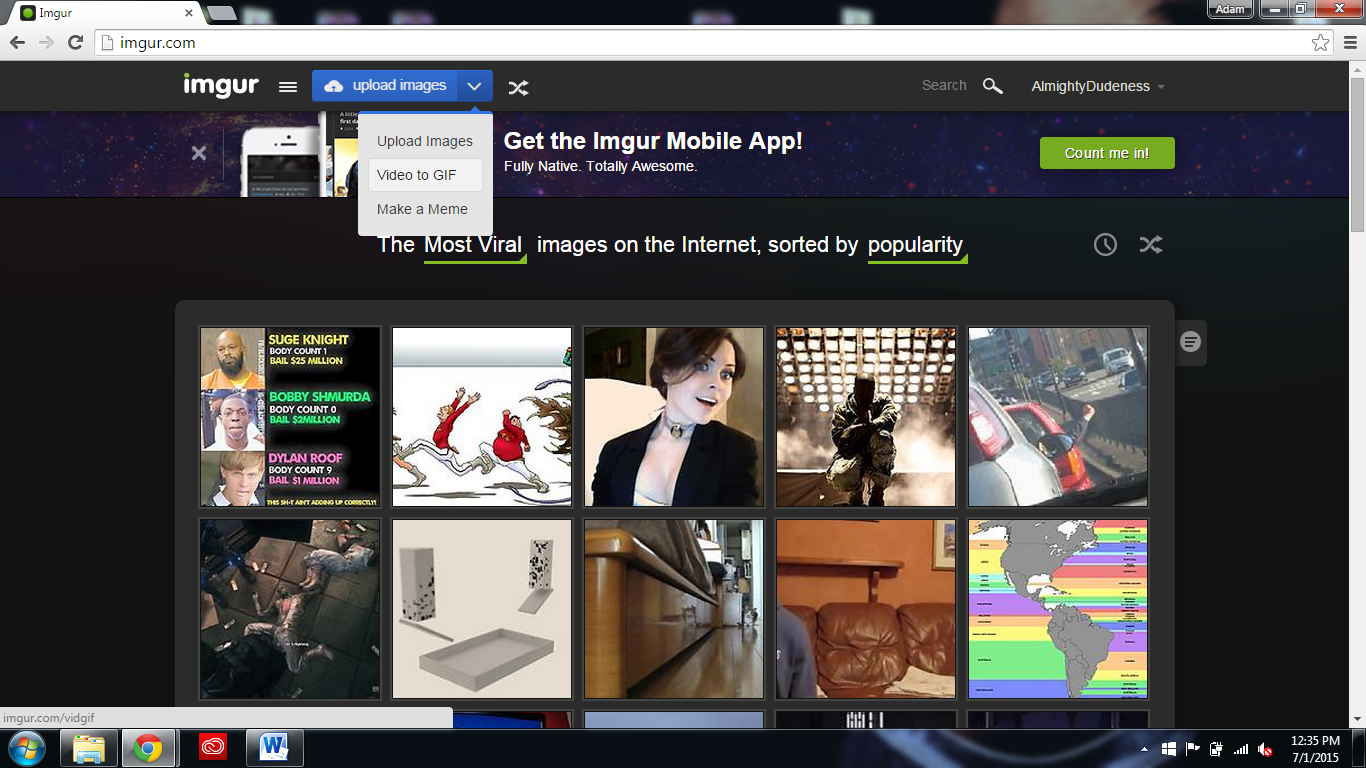Viewport: 1366px width, 768px height.
Task: Open the AlmightyDudeness account dropdown
Action: pyautogui.click(x=1098, y=86)
